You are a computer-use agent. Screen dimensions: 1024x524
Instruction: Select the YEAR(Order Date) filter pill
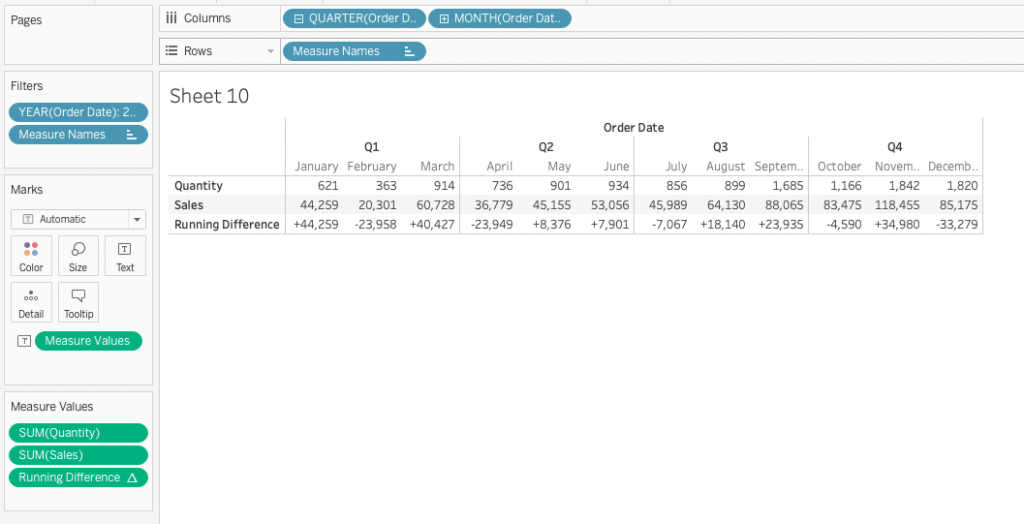[77, 112]
